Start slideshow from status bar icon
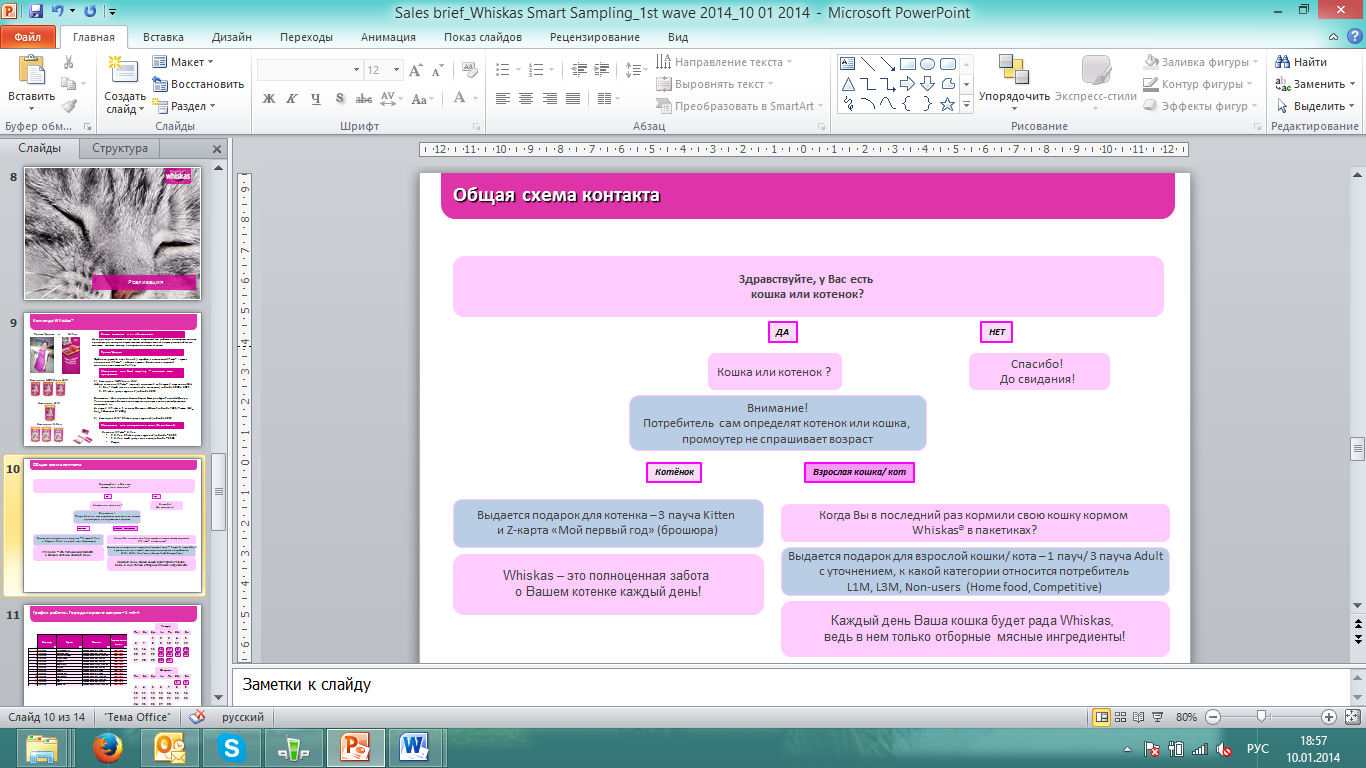Screen dimensions: 1366x768 [1158, 717]
